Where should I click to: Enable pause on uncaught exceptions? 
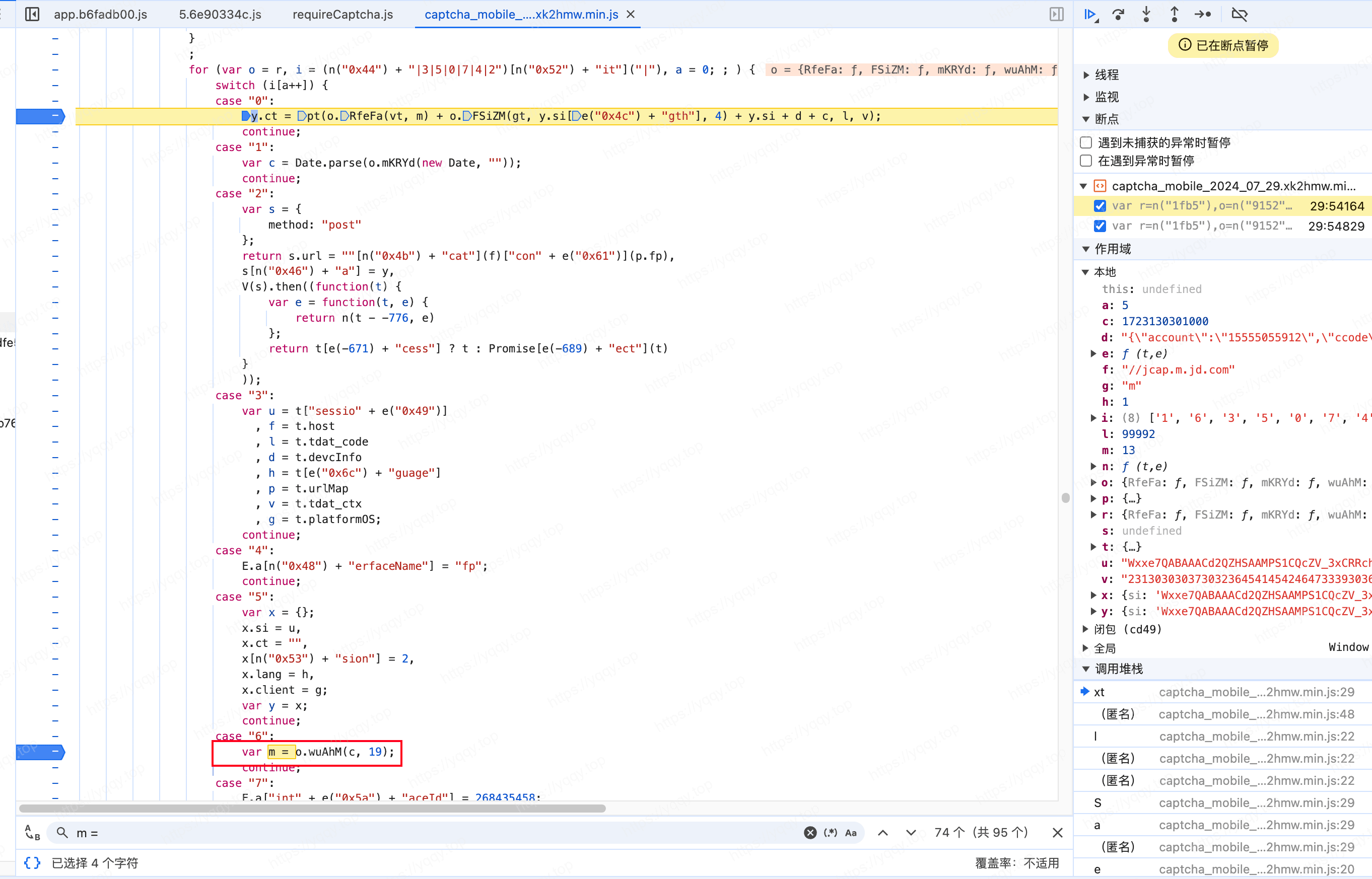click(x=1086, y=142)
